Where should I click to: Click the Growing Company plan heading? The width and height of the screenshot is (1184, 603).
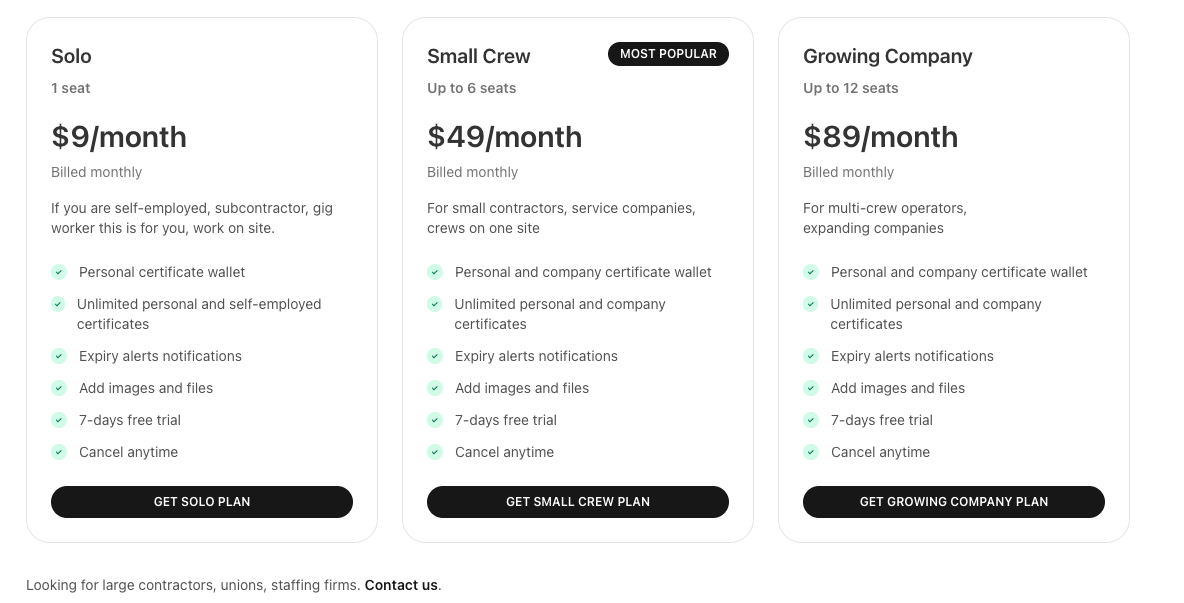click(x=888, y=56)
